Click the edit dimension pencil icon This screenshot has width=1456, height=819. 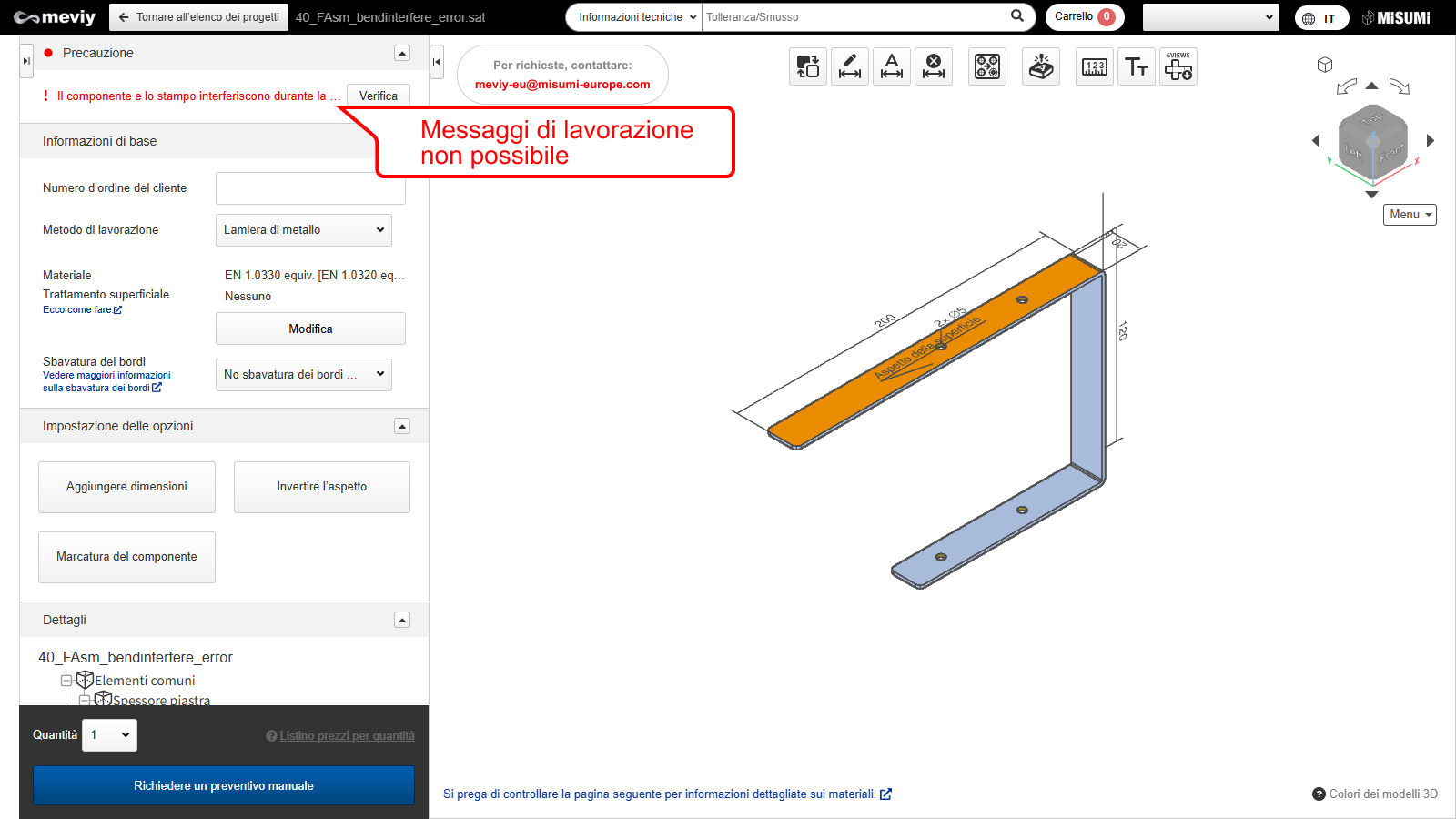849,66
